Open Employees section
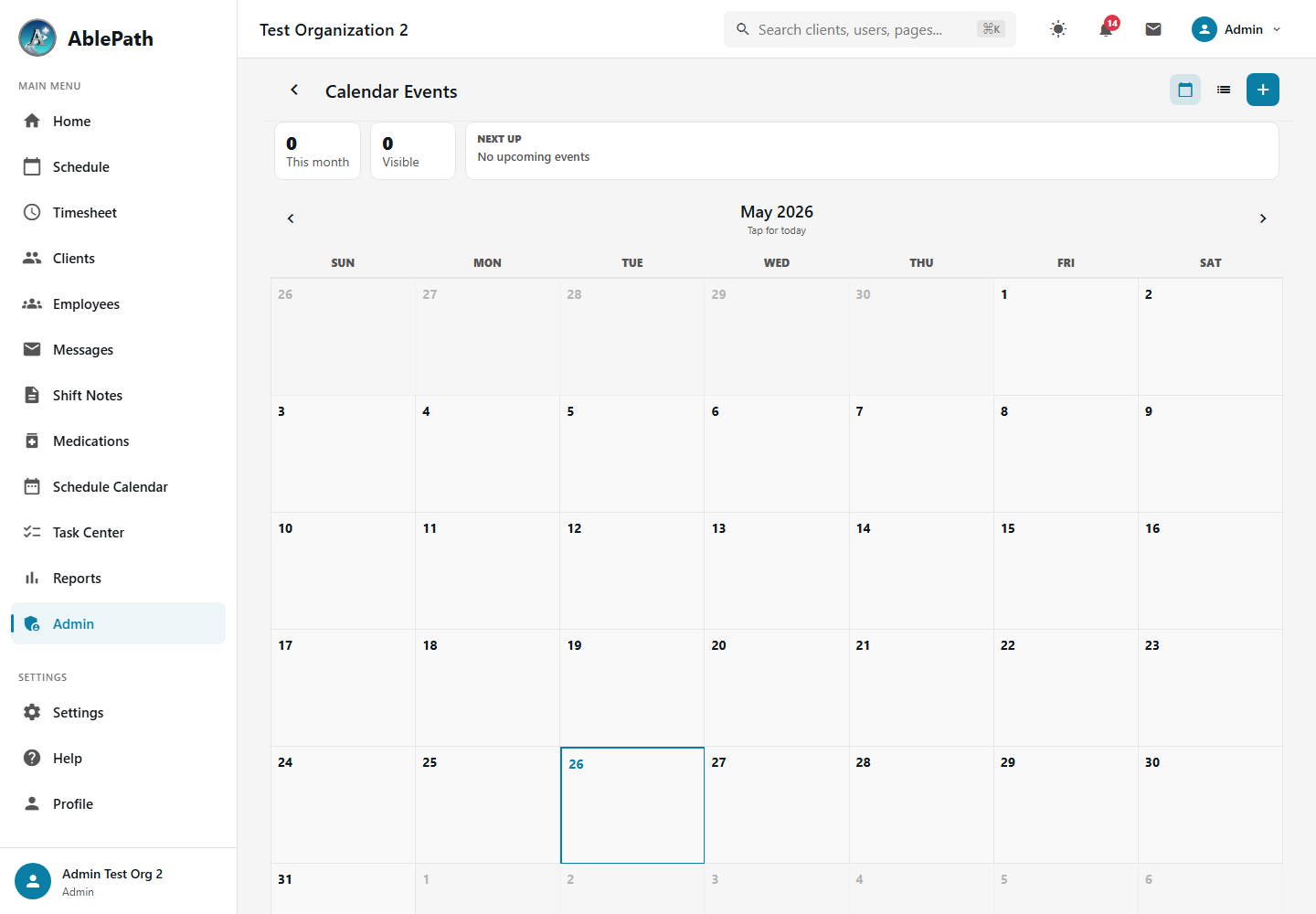 [118, 303]
